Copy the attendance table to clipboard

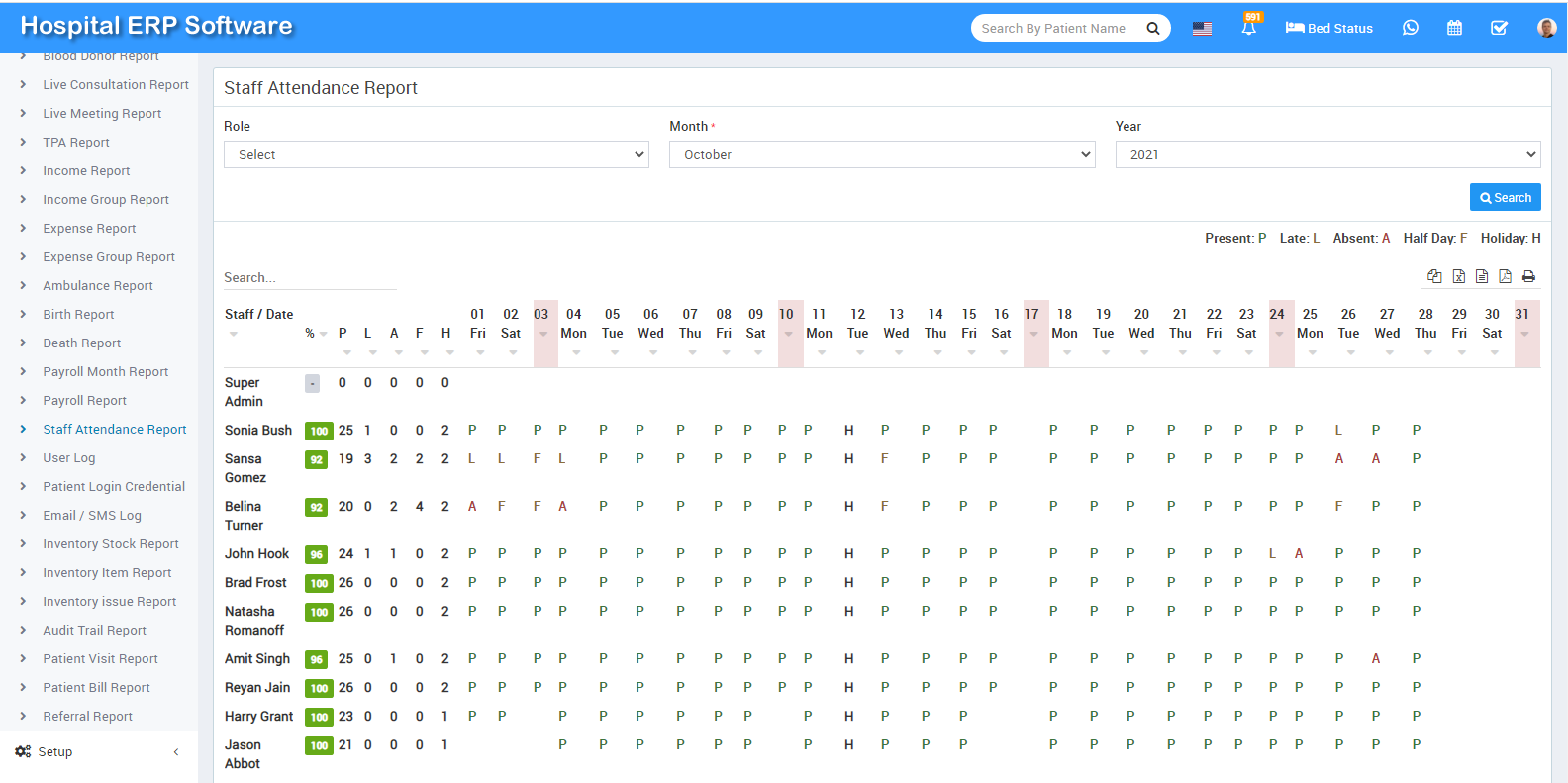pos(1434,276)
